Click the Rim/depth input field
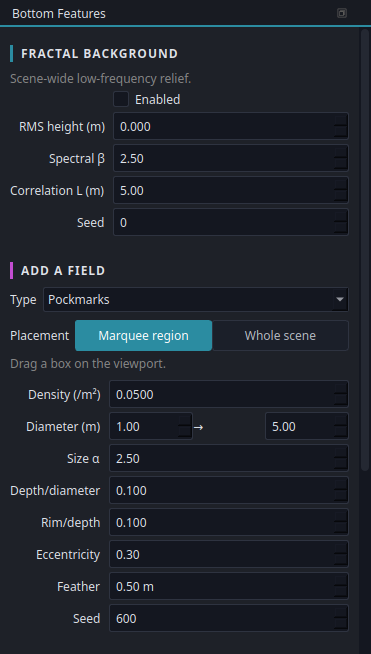371x654 pixels. point(229,523)
